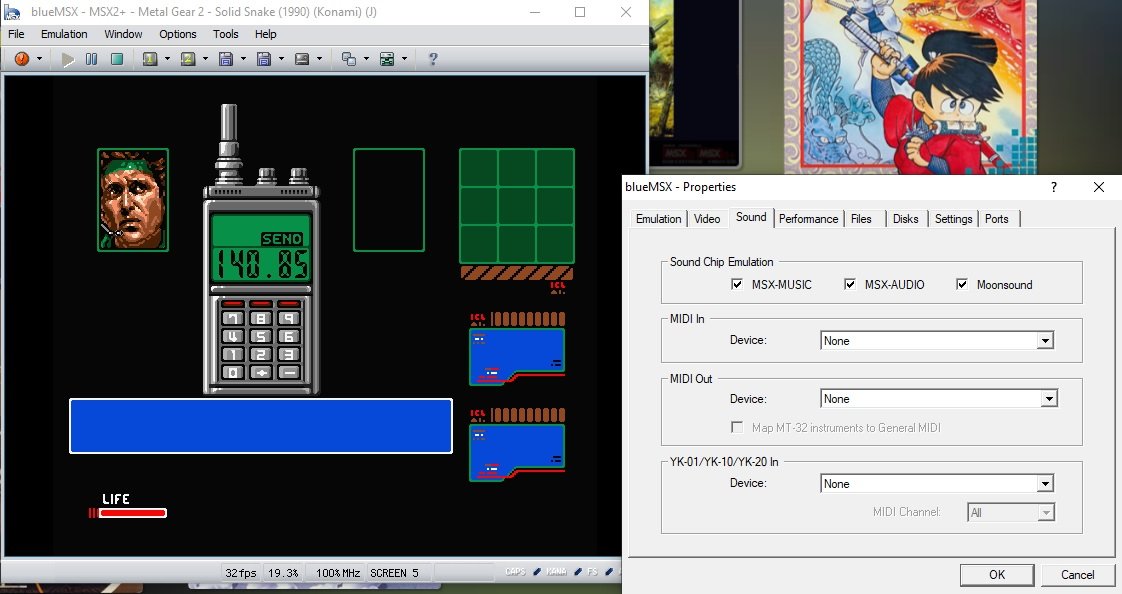The image size is (1122, 594).
Task: Open the File menu
Action: pos(16,34)
